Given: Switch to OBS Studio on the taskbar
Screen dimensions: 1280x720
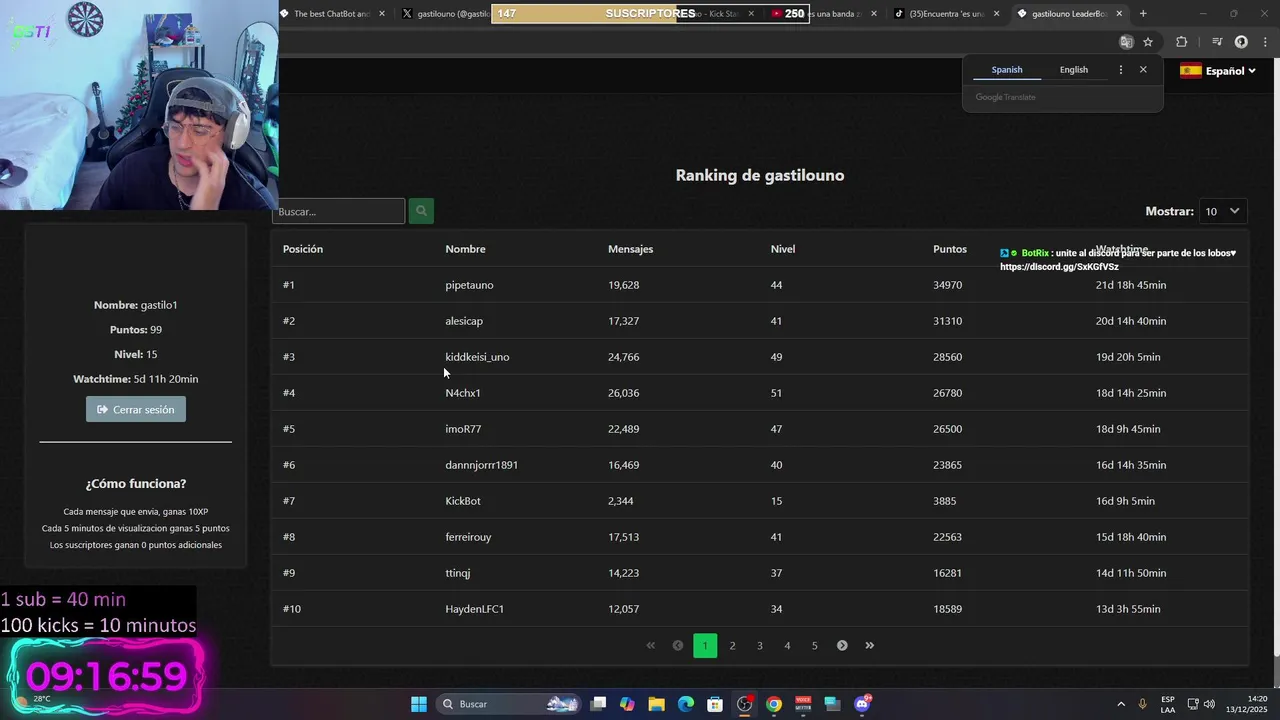Looking at the screenshot, I should click(x=744, y=704).
